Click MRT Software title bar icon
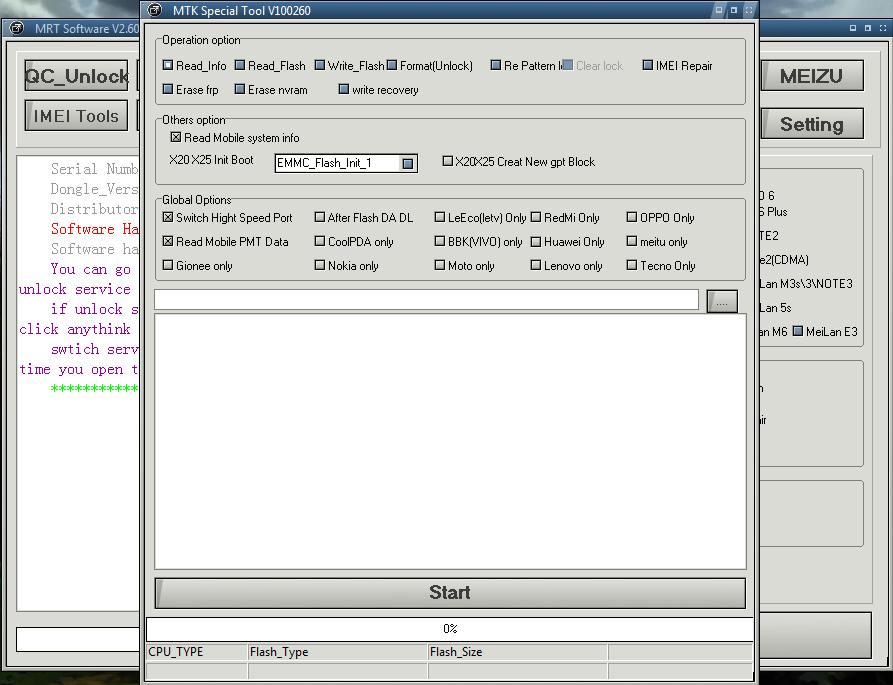Viewport: 893px width, 685px height. click(x=17, y=28)
